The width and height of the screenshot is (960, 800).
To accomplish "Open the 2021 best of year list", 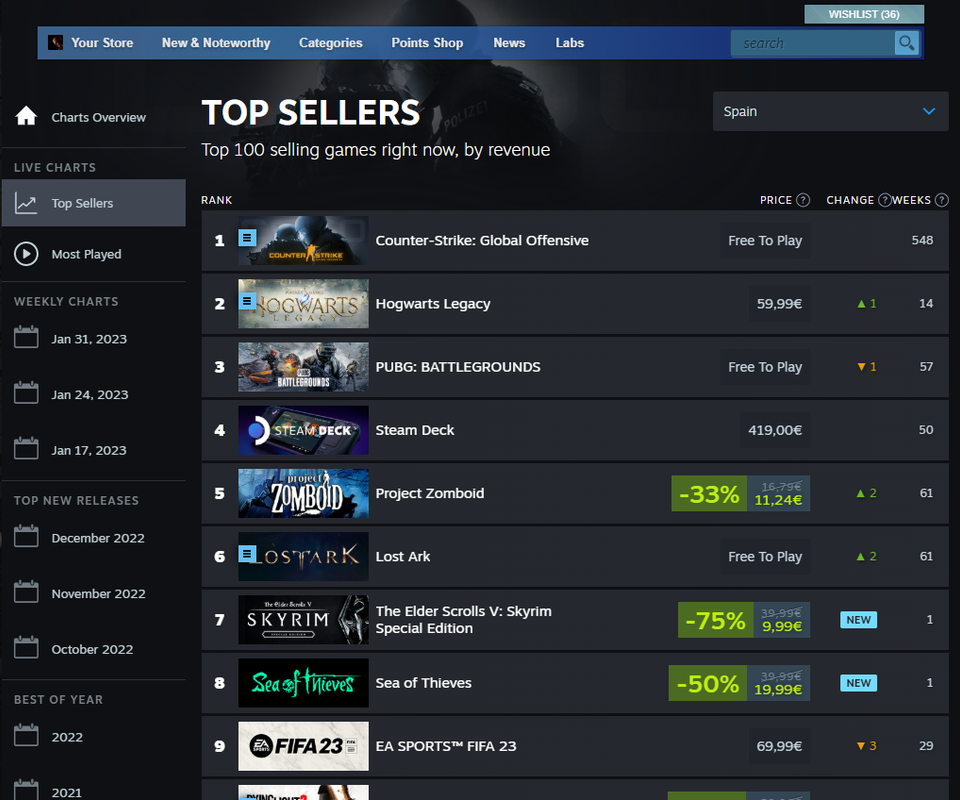I will pyautogui.click(x=67, y=793).
